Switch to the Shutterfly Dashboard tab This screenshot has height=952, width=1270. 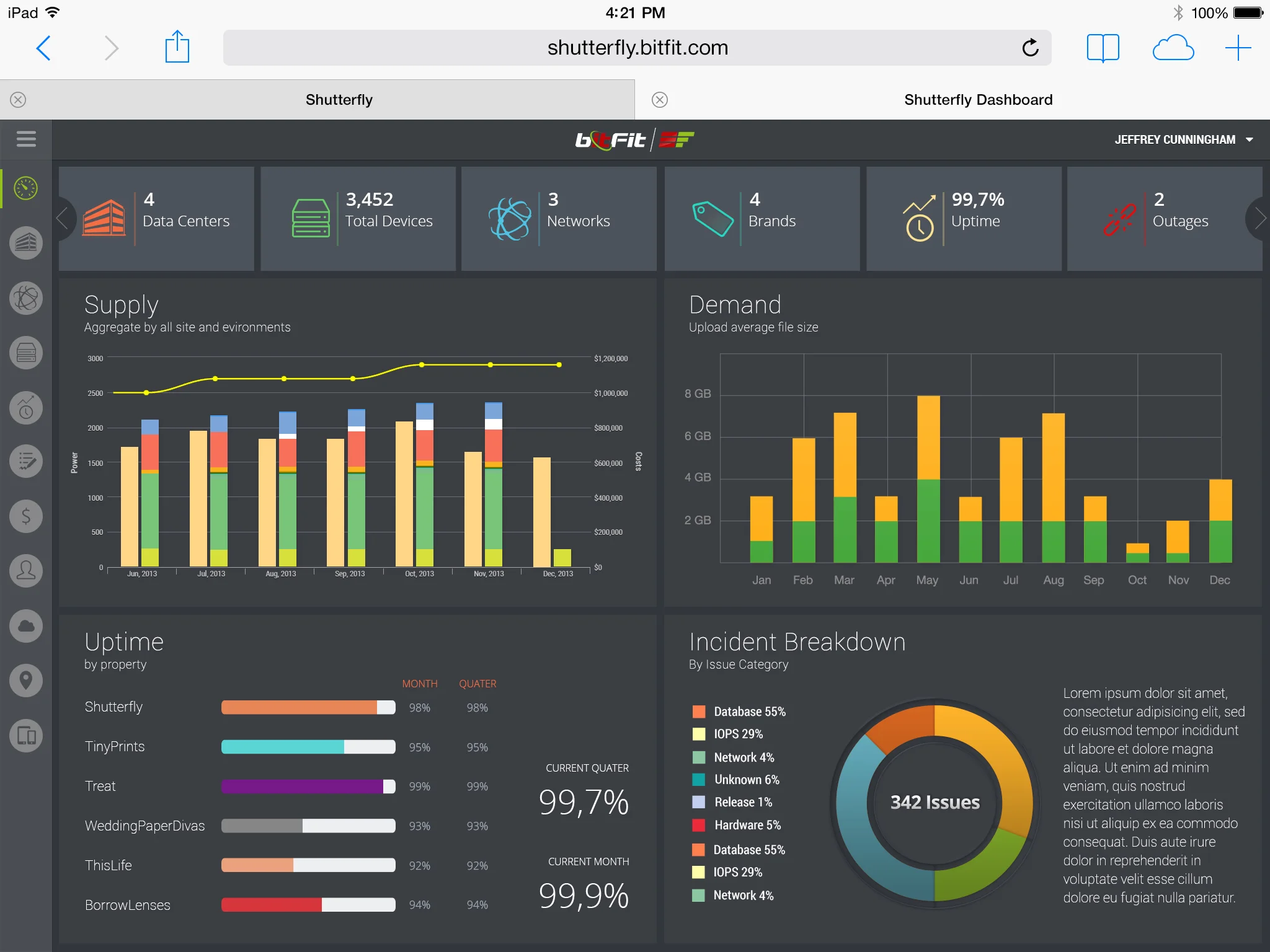point(977,99)
